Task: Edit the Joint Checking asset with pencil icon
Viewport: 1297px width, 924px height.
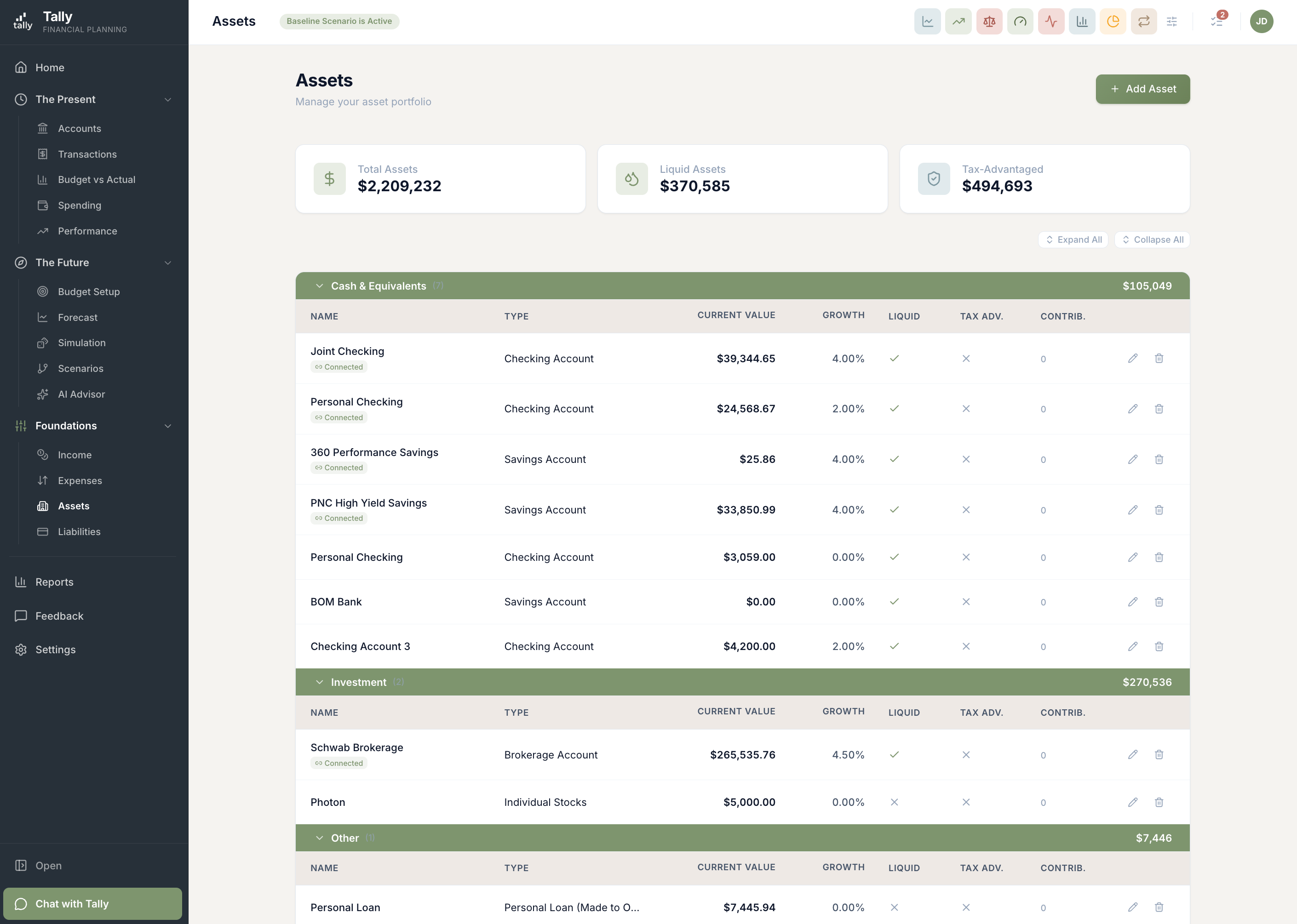Action: click(x=1132, y=359)
